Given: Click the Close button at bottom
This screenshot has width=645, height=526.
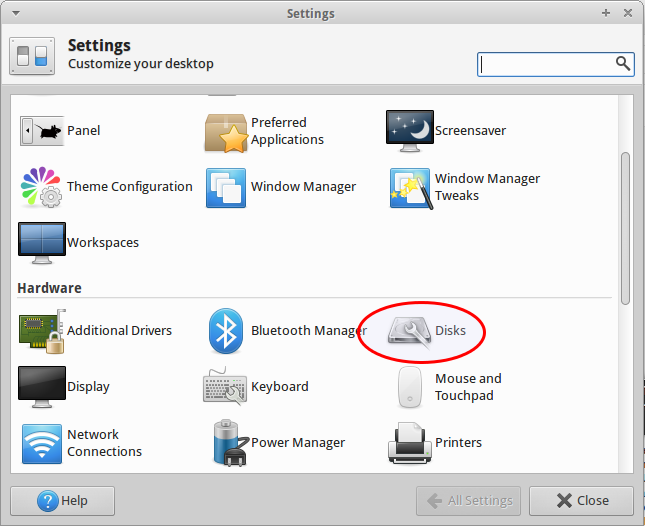Looking at the screenshot, I should coord(581,501).
